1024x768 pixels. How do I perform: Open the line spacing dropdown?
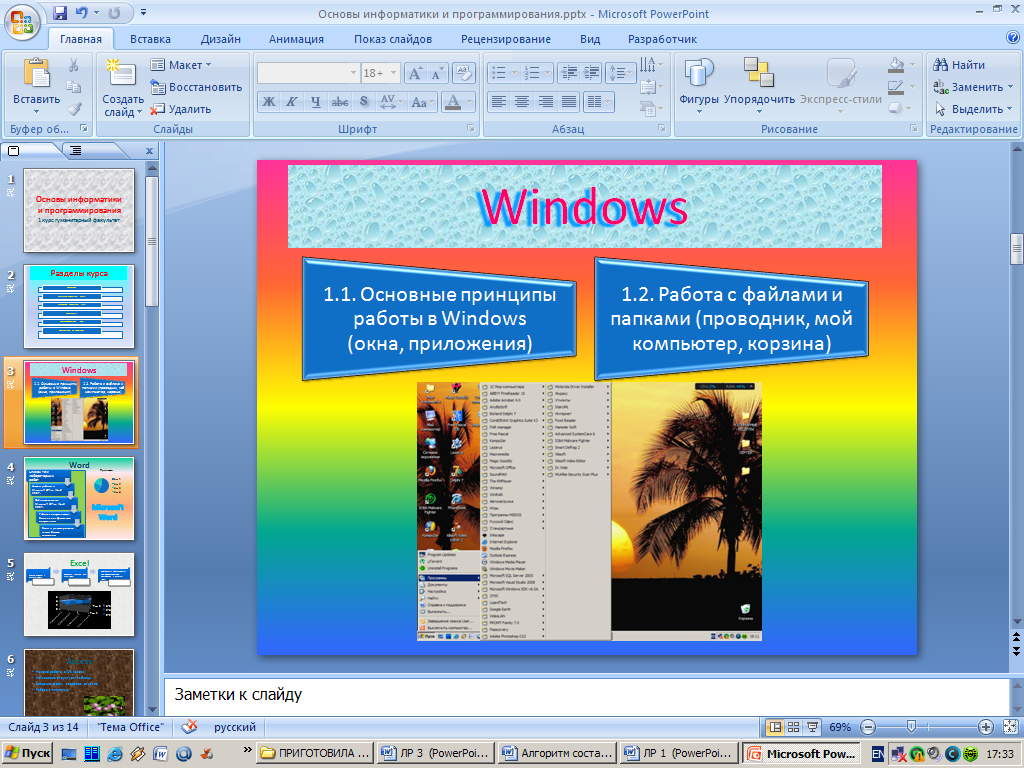(620, 73)
